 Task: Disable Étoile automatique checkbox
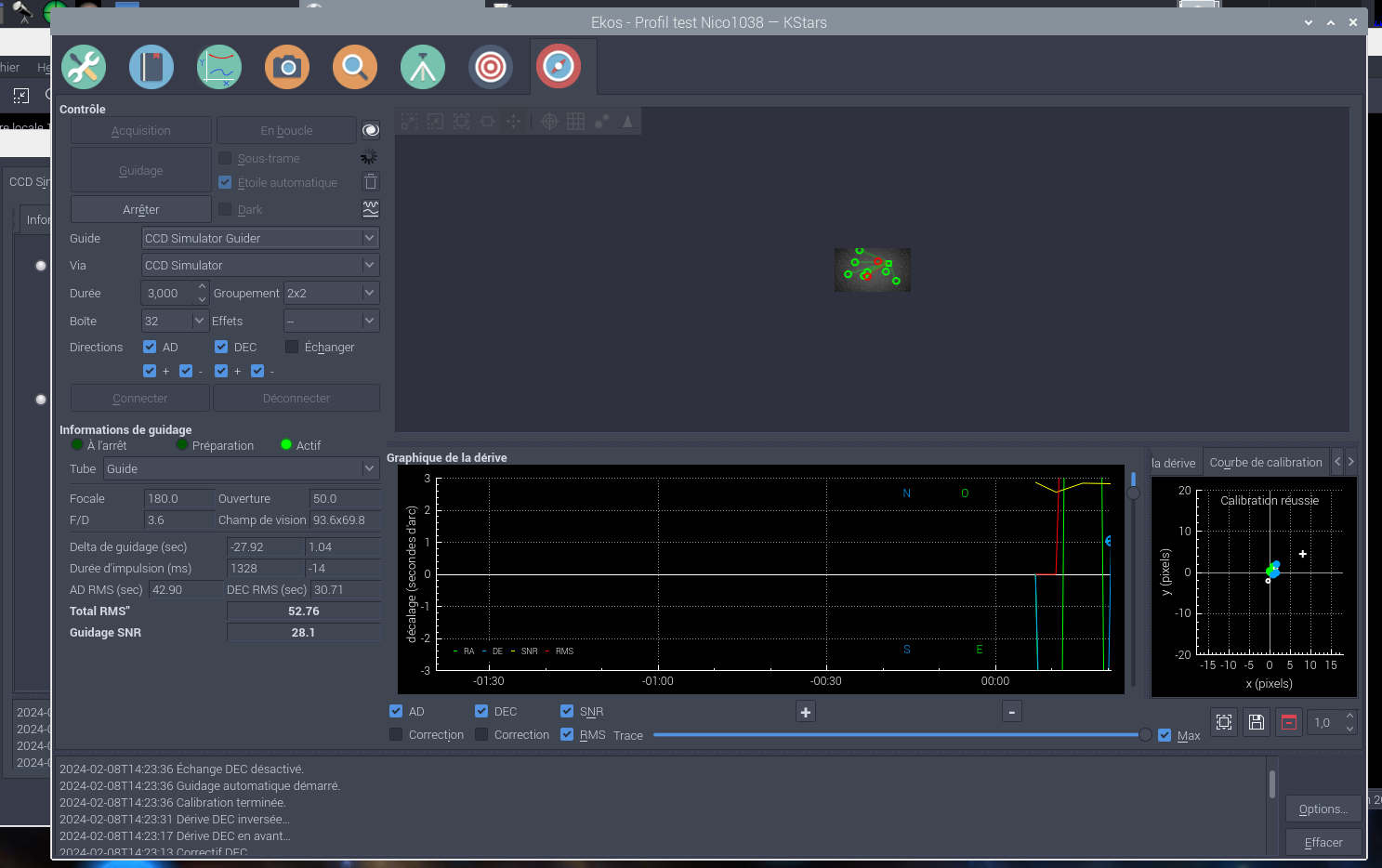pos(225,182)
